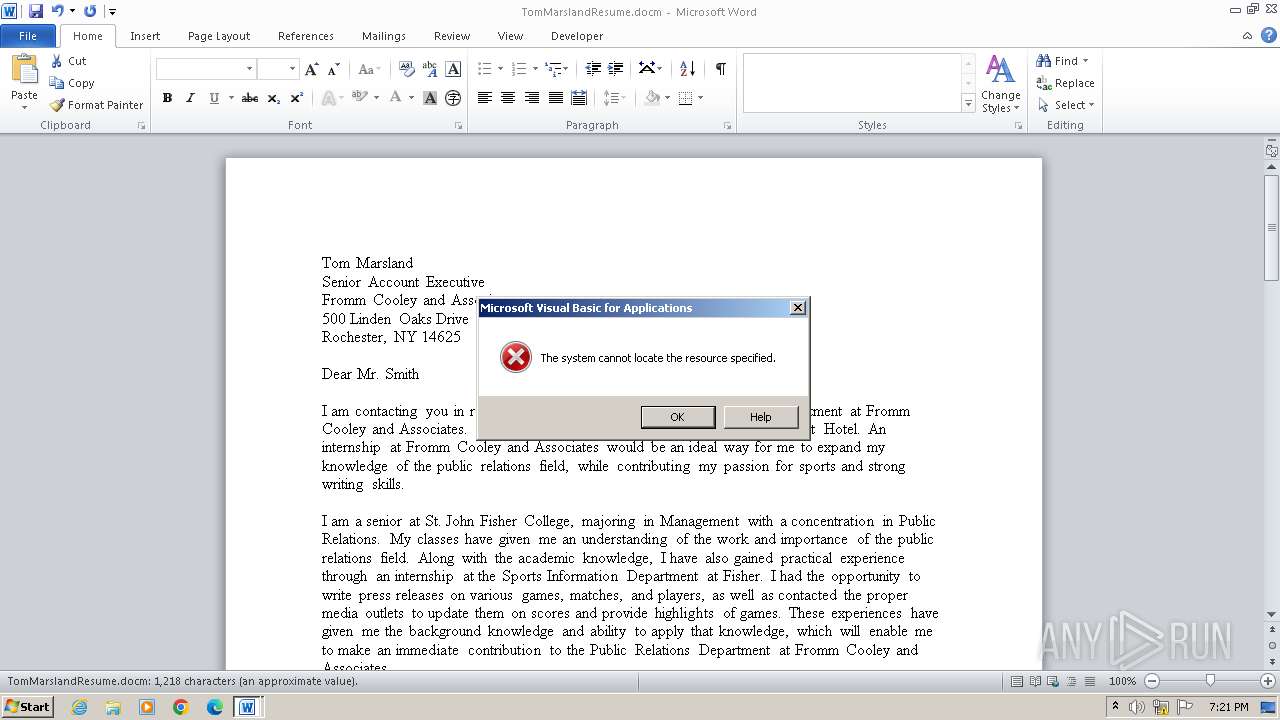Click the Align Text Right icon

pos(531,98)
